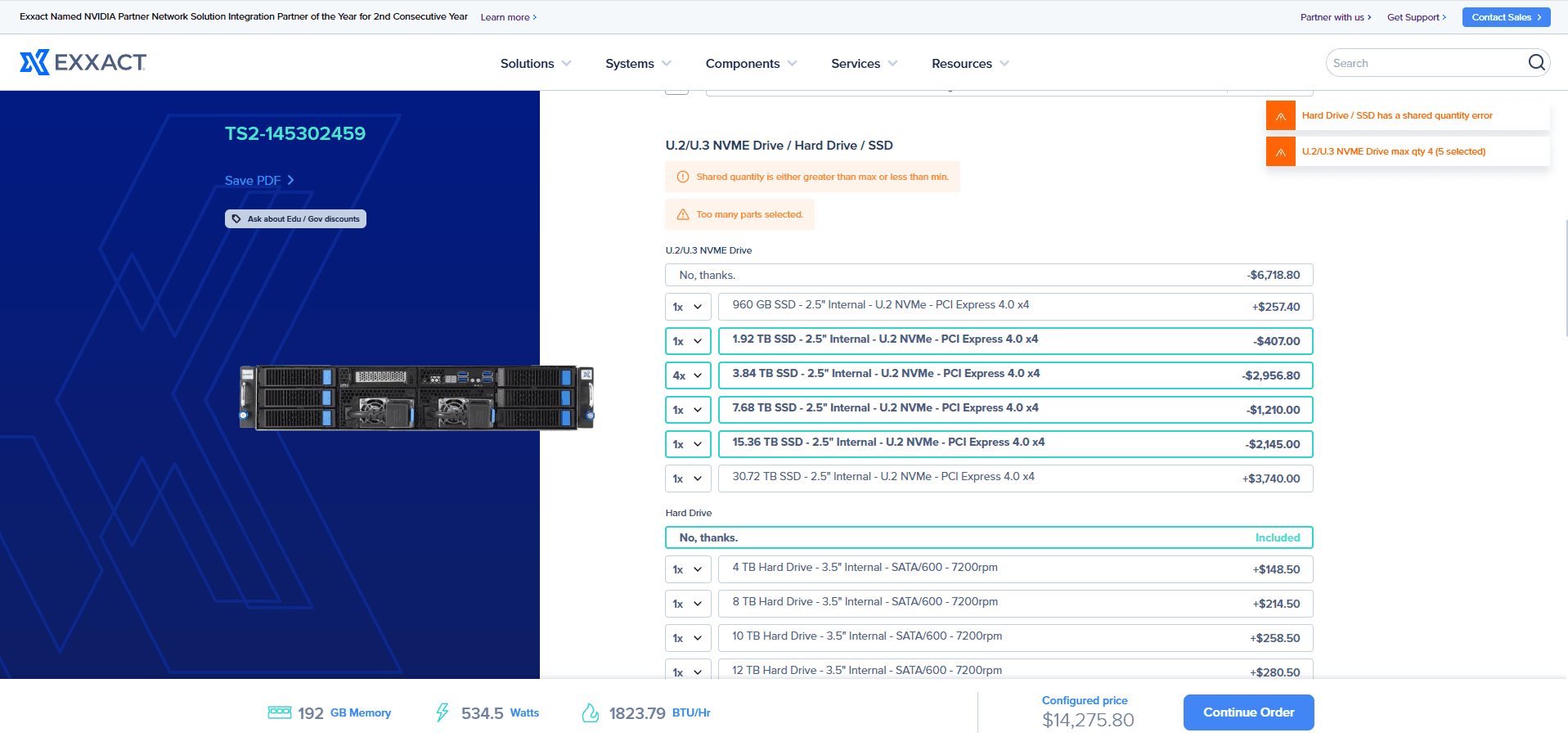Click the Save PDF arrow icon
1568x746 pixels.
[290, 180]
